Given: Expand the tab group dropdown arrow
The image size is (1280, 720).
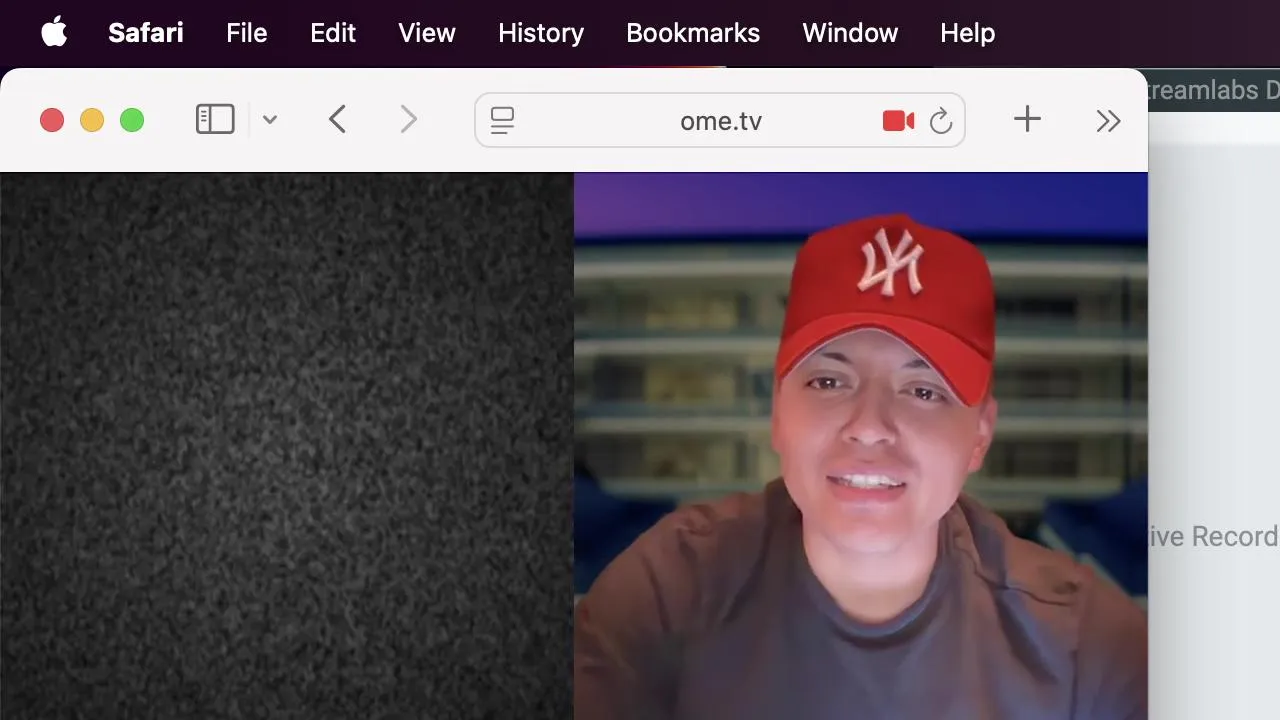Looking at the screenshot, I should tap(269, 120).
